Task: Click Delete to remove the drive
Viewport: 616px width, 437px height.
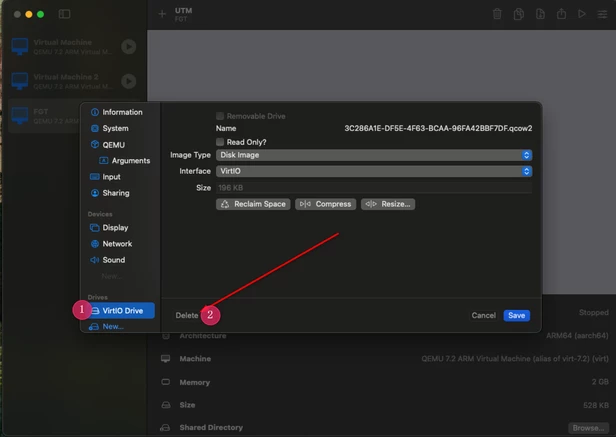Action: click(187, 315)
